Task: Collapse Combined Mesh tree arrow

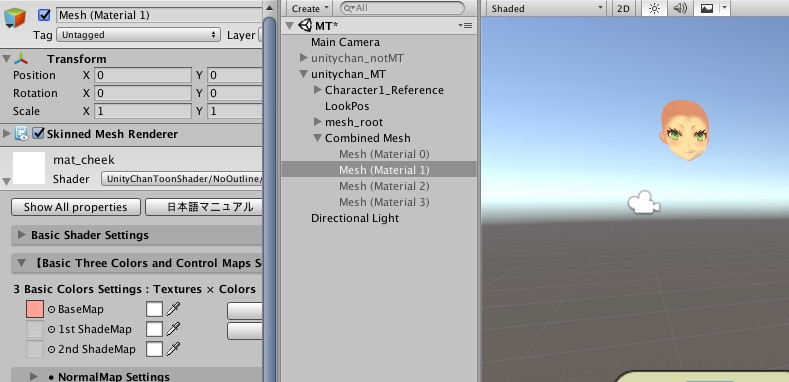Action: (x=318, y=138)
